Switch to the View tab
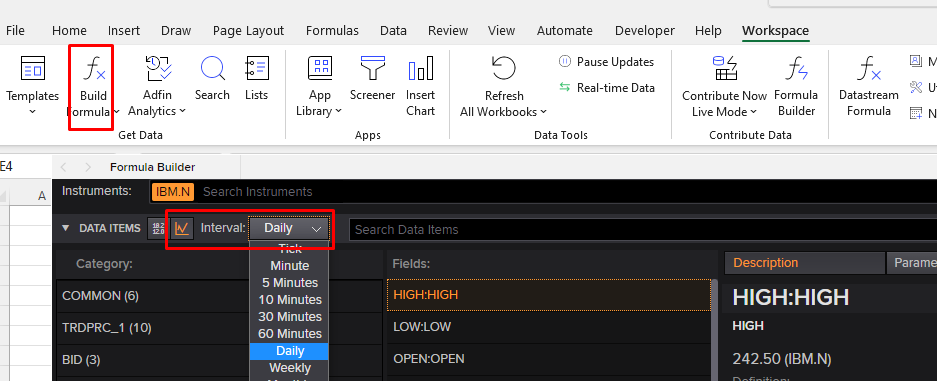The image size is (937, 381). tap(501, 30)
